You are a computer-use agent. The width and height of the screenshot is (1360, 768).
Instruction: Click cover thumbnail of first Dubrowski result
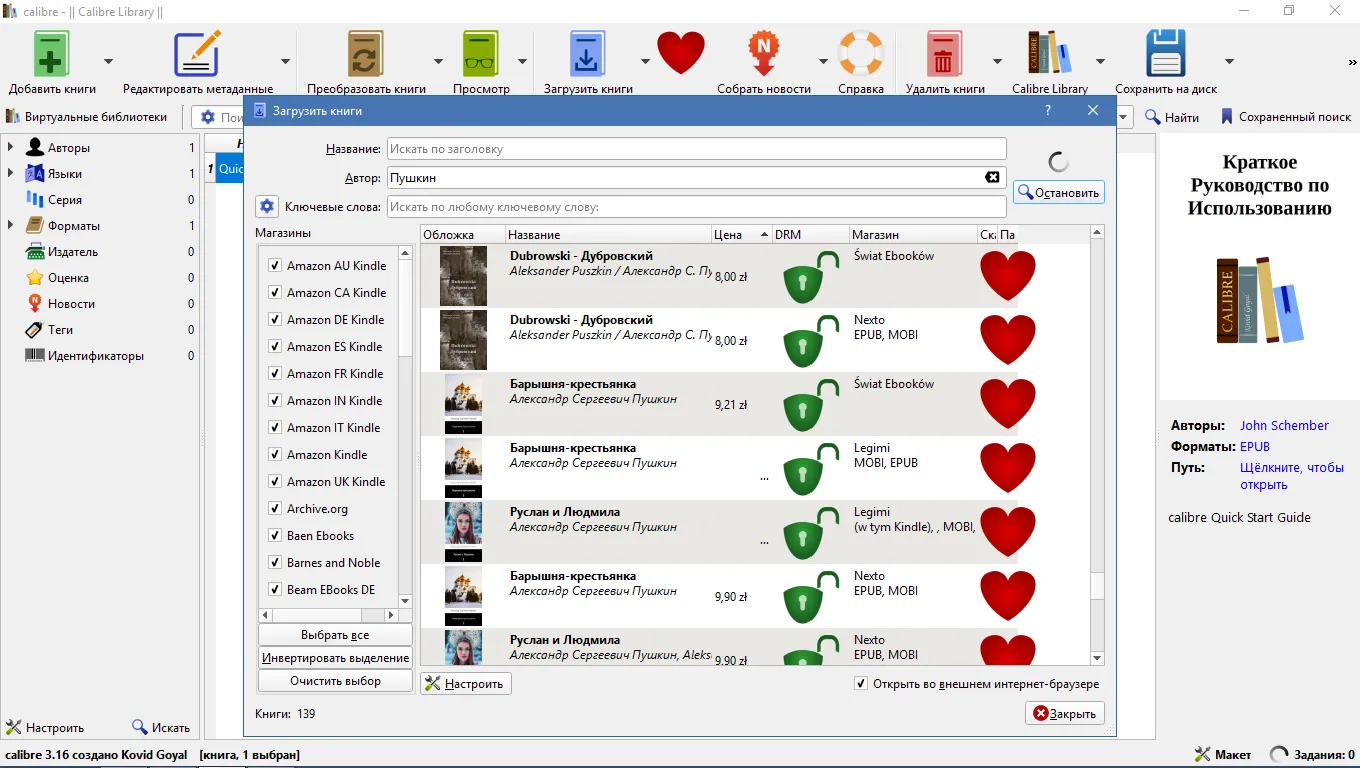463,276
